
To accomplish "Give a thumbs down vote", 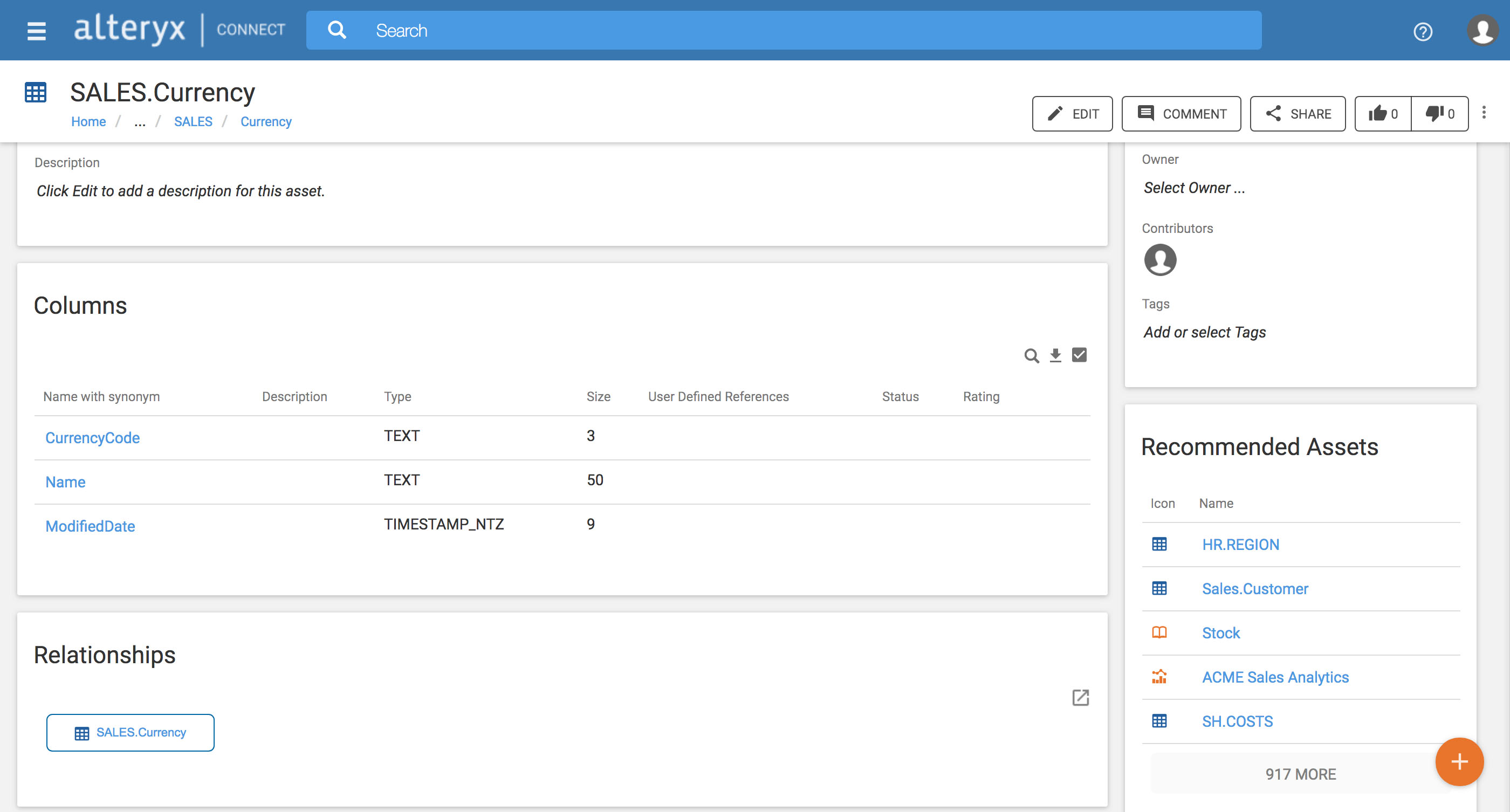I will 1440,114.
